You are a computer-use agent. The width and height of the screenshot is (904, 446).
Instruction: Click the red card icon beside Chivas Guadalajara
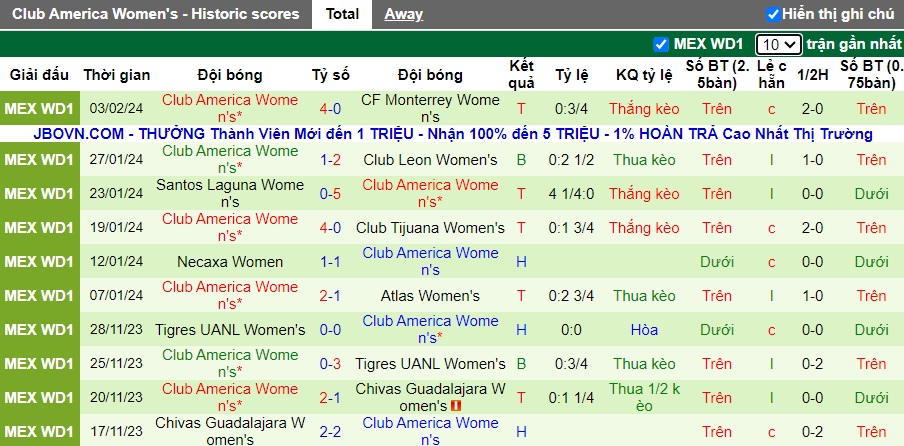pos(456,407)
